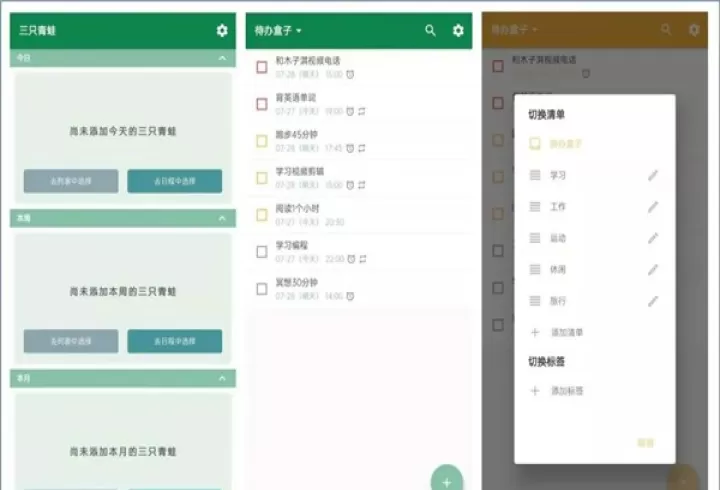Click the gray list-select button under 本周
This screenshot has height=490, width=720.
tap(71, 341)
